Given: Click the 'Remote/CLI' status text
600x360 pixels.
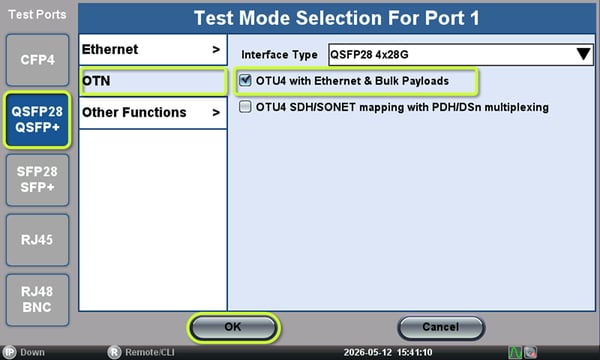Looking at the screenshot, I should tap(150, 352).
